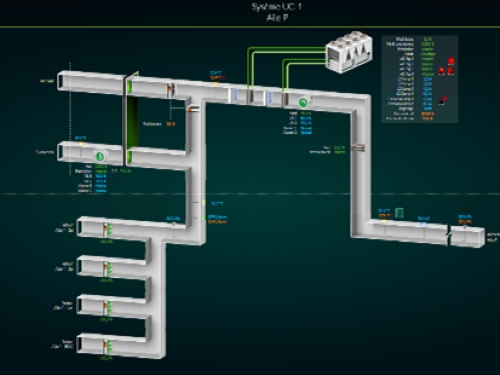Click the tall green heat recovery wheel
This screenshot has width=500, height=375.
click(132, 120)
